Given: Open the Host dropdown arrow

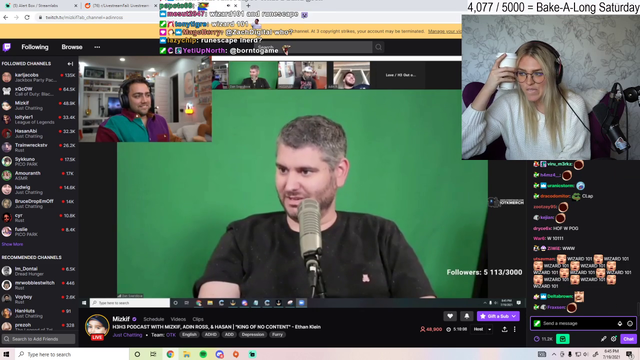Looking at the screenshot, I should [490, 329].
